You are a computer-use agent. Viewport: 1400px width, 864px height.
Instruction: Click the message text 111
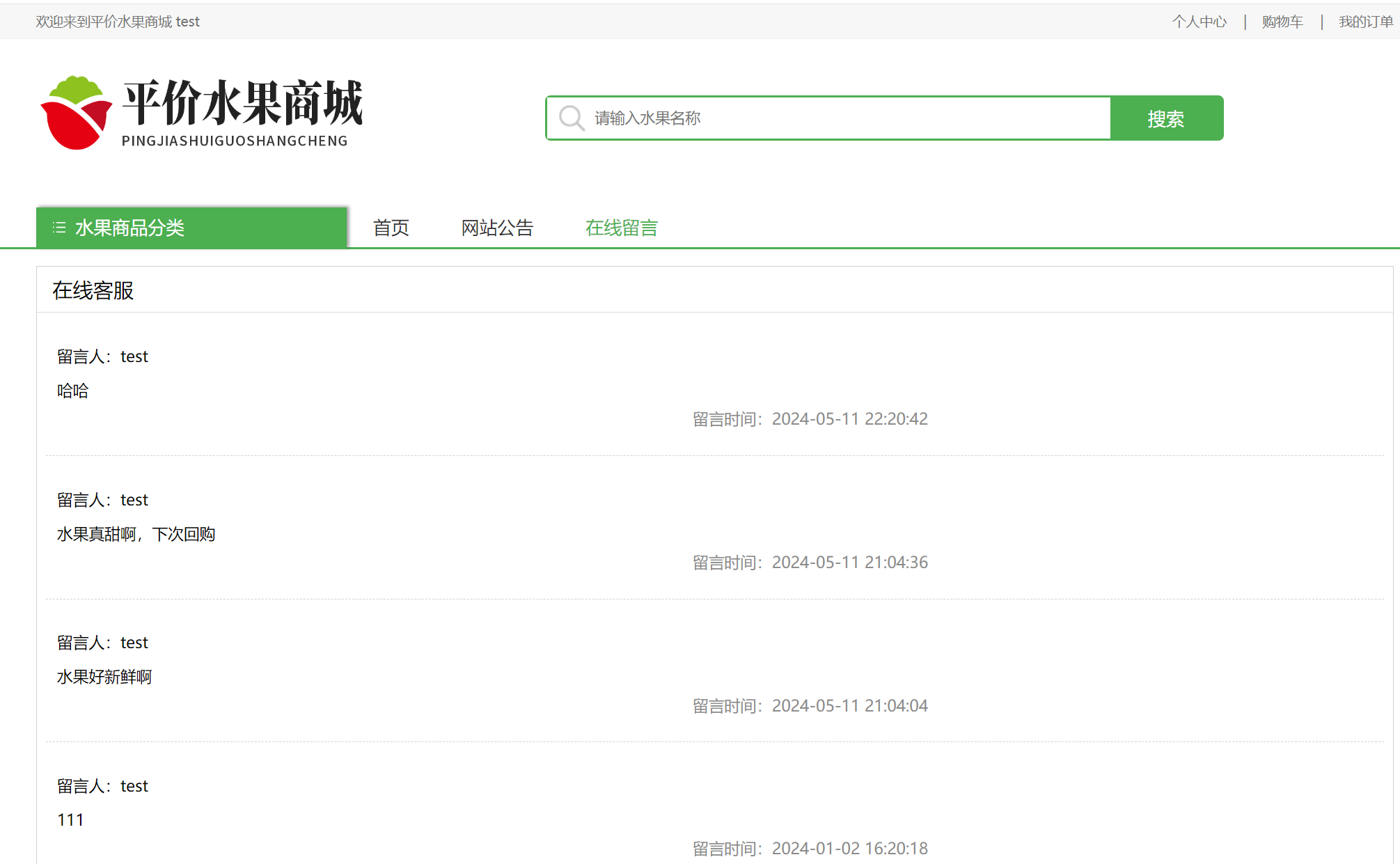70,820
